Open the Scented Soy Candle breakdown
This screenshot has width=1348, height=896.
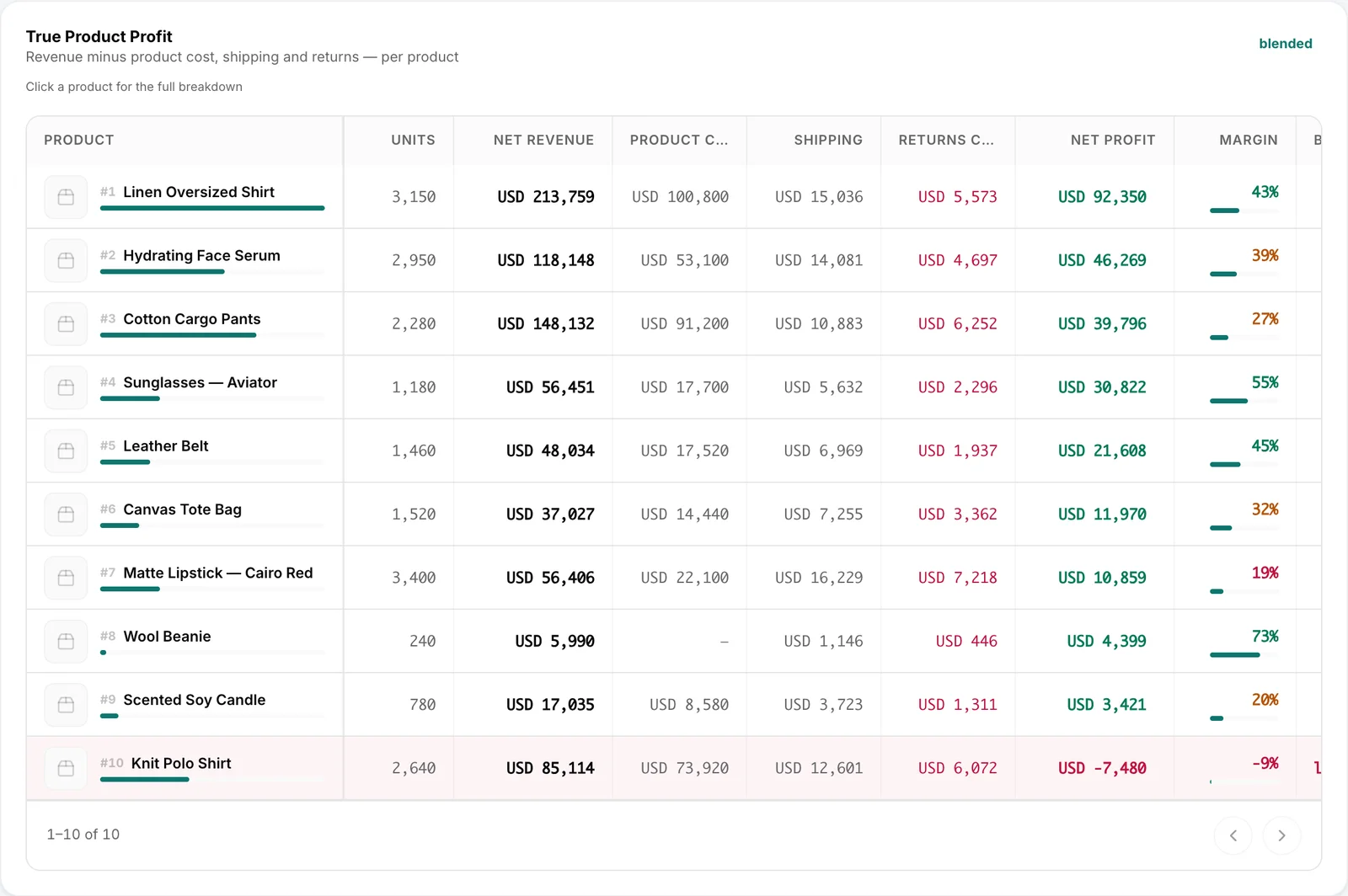195,700
